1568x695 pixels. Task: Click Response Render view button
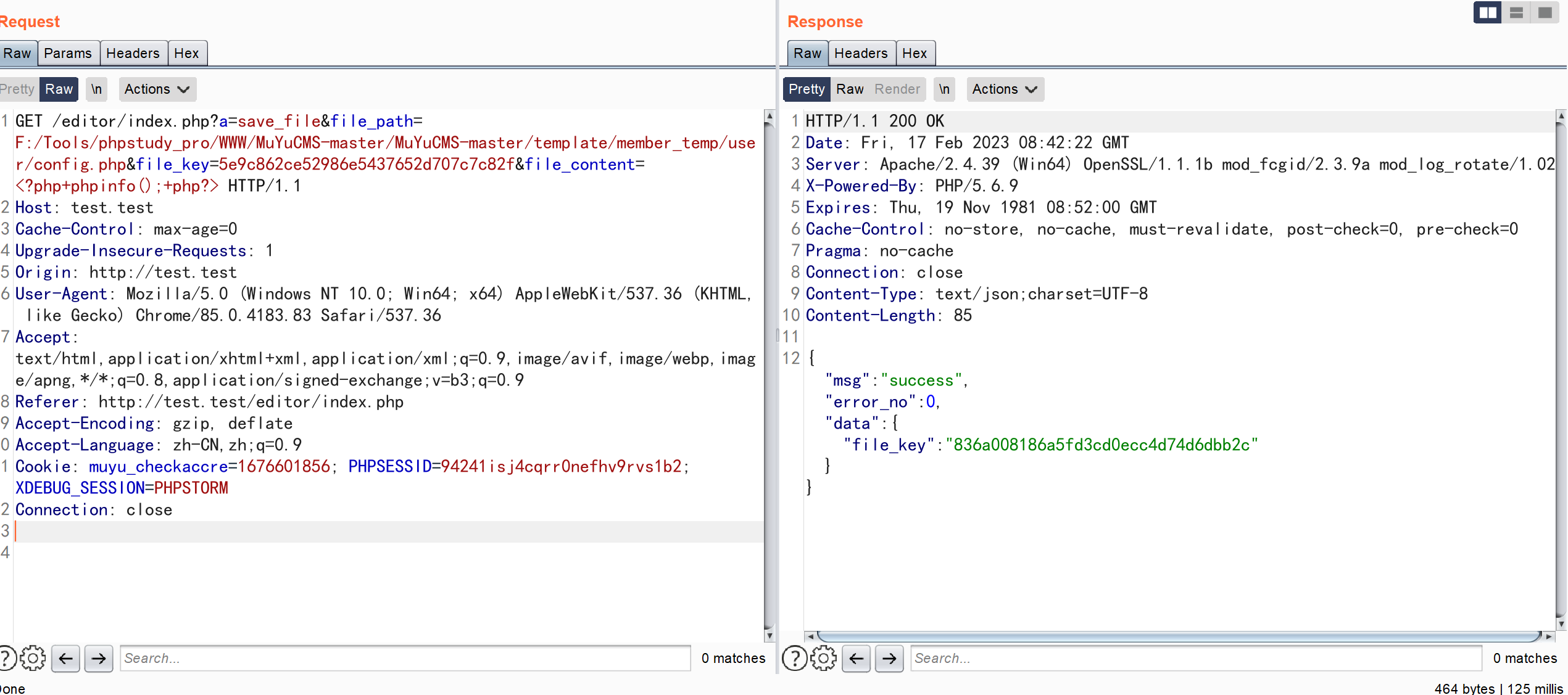point(897,89)
